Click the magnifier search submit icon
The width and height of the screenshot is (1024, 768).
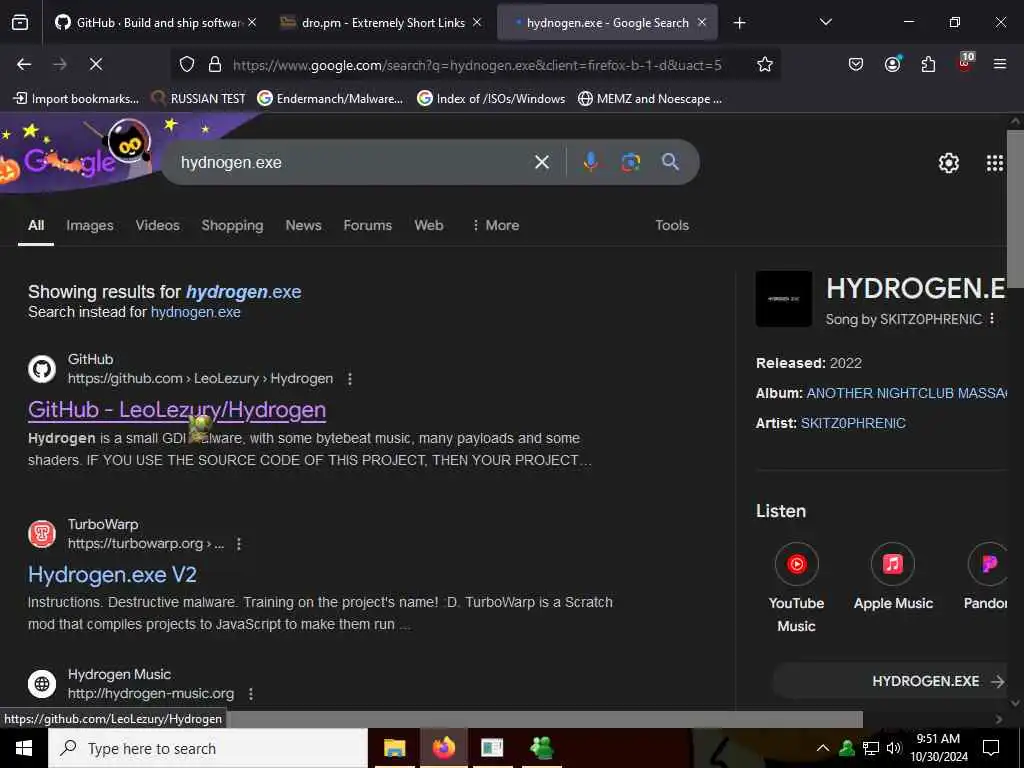click(670, 162)
